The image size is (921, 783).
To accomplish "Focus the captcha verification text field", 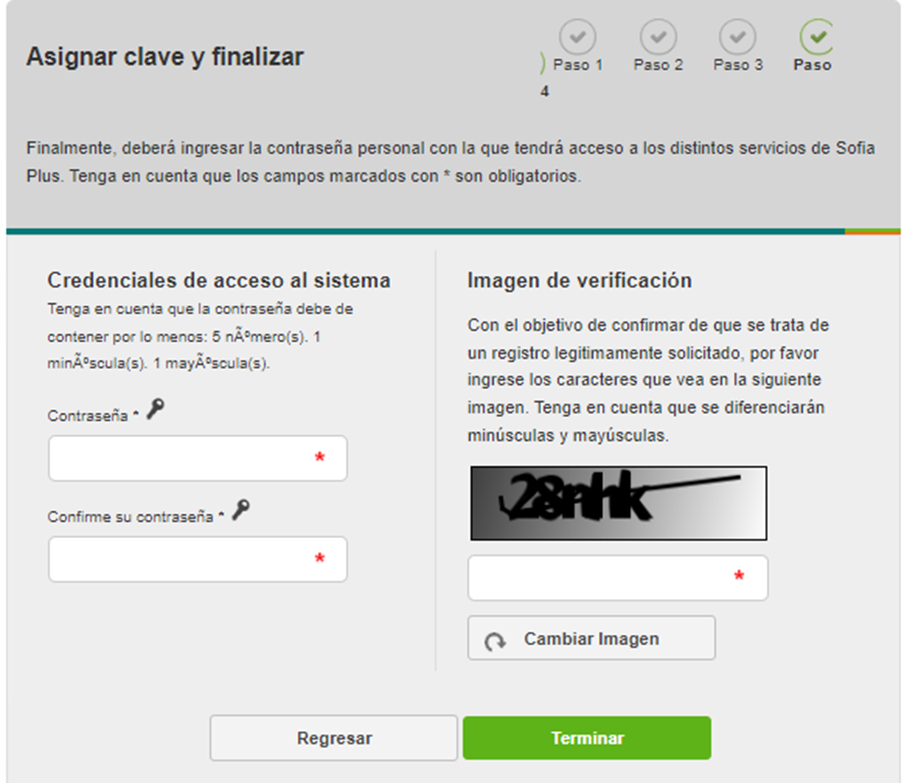I will point(618,578).
